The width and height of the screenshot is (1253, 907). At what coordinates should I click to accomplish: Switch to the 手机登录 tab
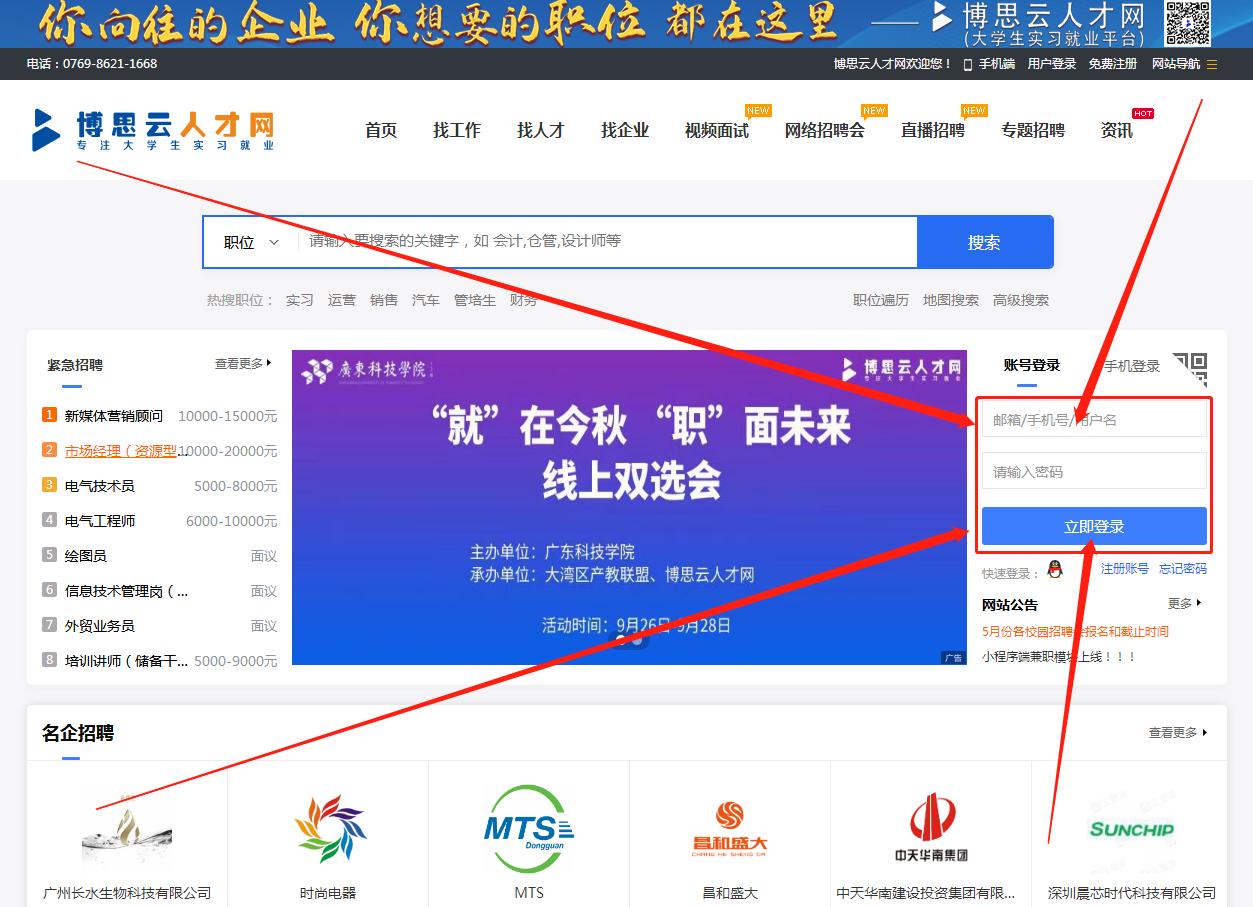click(x=1131, y=366)
